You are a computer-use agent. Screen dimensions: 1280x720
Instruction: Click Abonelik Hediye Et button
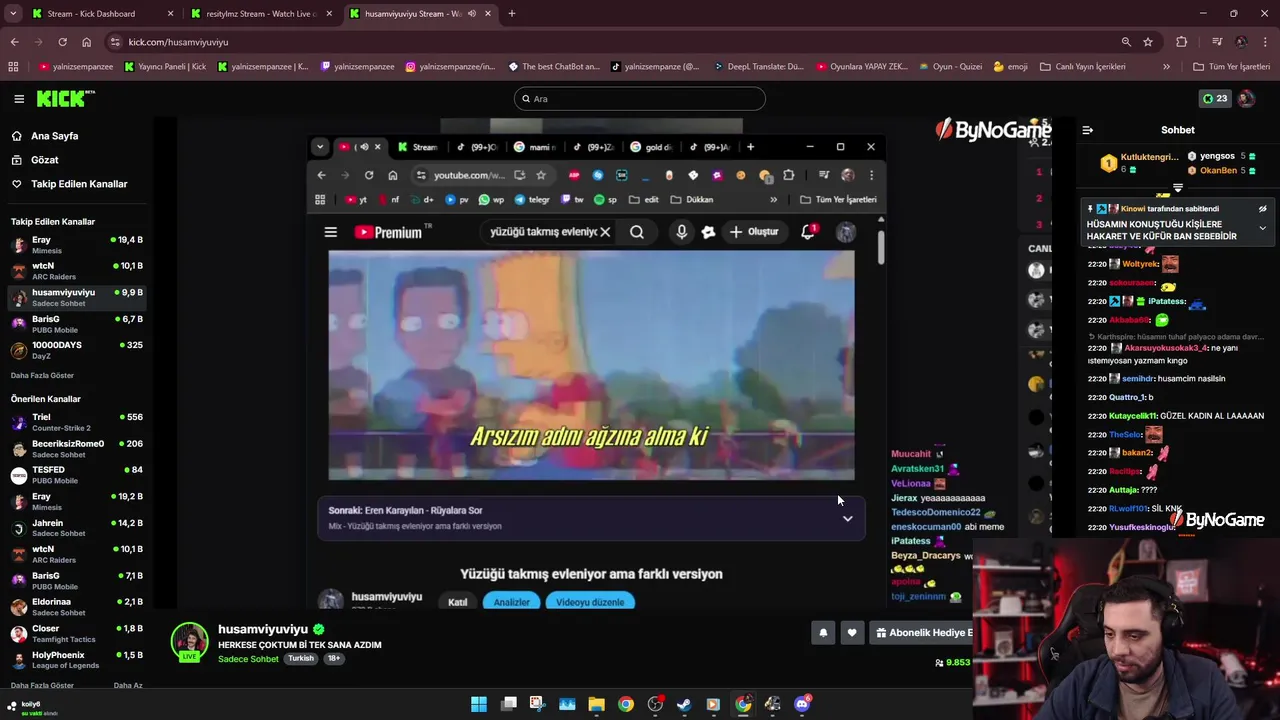tap(923, 632)
